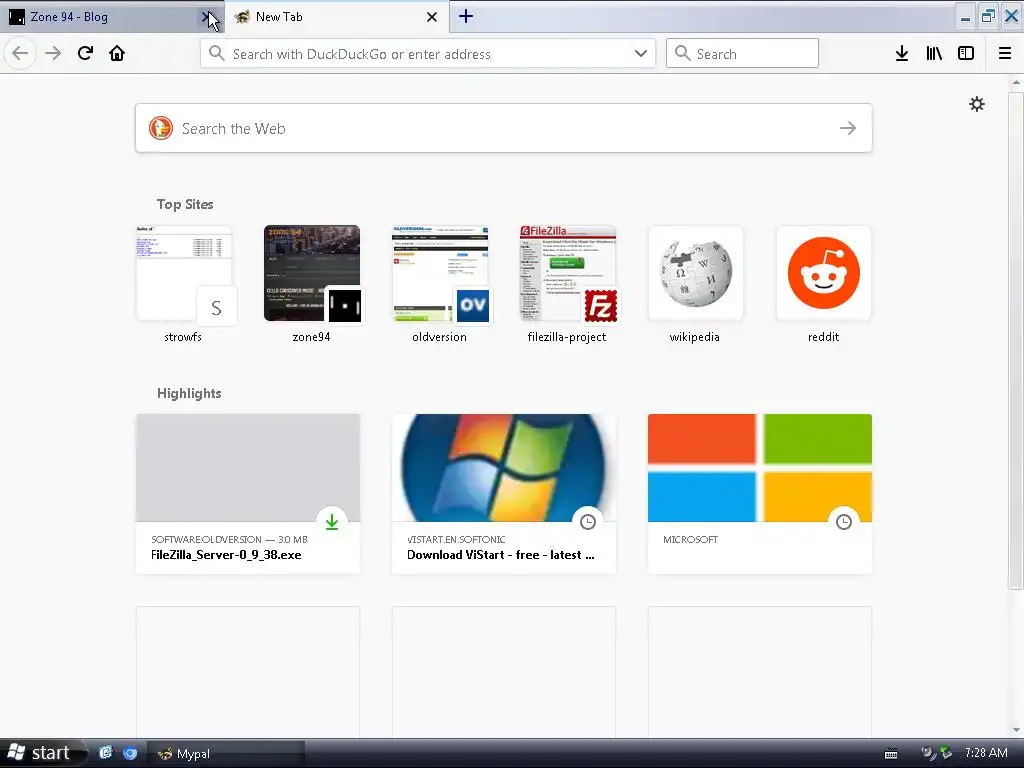1024x768 pixels.
Task: Click the FileZilla Fz favicon overlay
Action: pos(600,305)
